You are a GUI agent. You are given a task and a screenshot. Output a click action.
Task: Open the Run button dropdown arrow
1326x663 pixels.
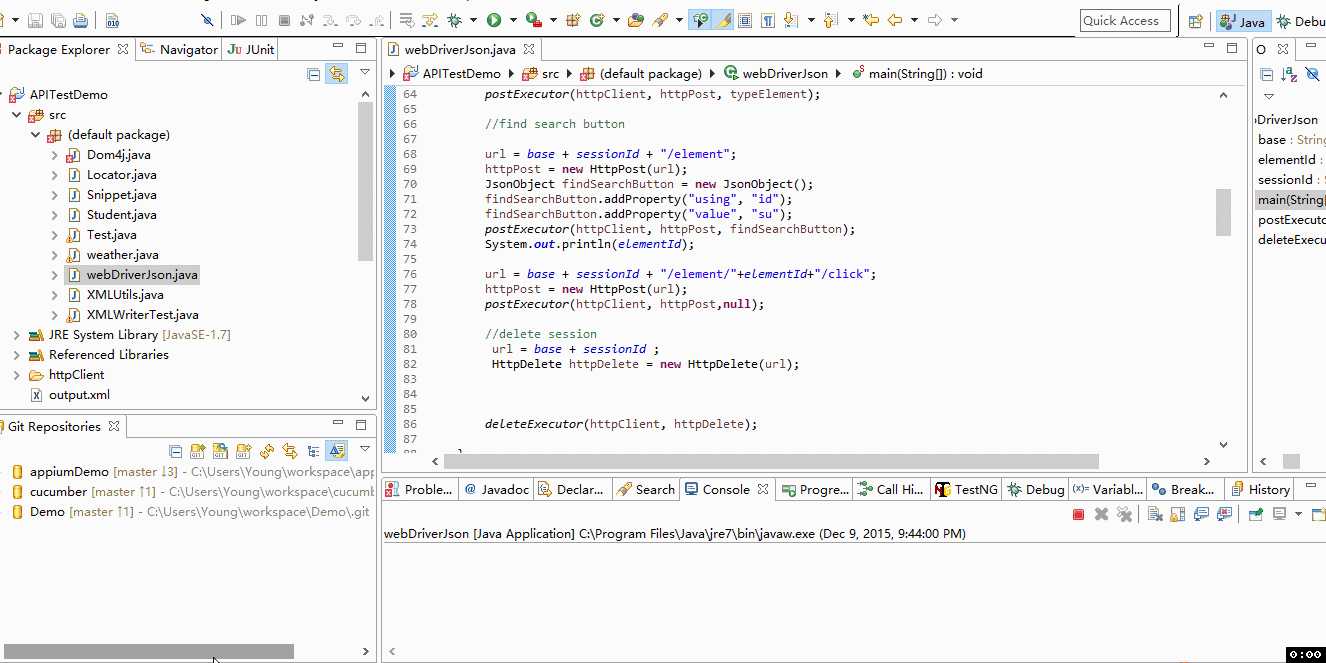pyautogui.click(x=513, y=20)
